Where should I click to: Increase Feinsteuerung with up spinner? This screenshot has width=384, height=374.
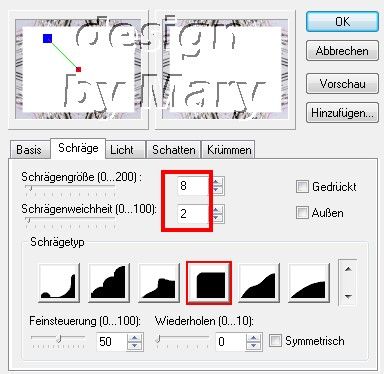pyautogui.click(x=135, y=337)
